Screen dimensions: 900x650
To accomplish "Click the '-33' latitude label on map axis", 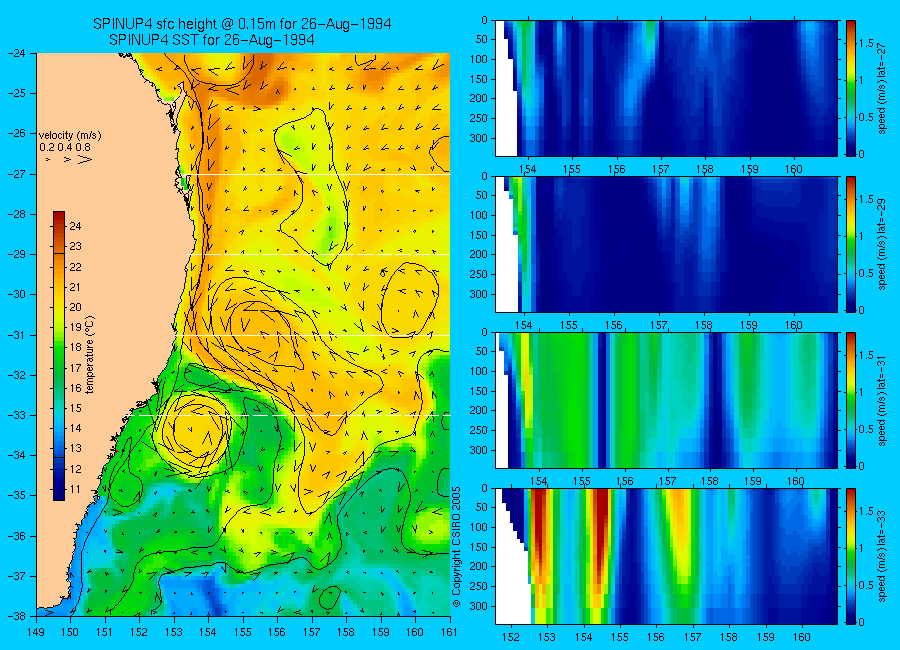I will point(18,415).
